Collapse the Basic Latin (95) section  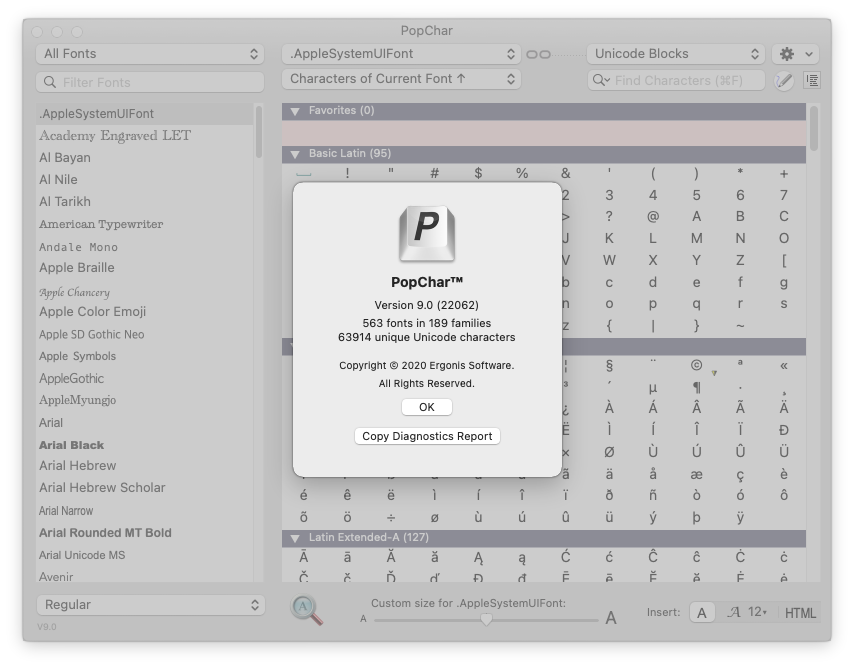click(x=295, y=154)
